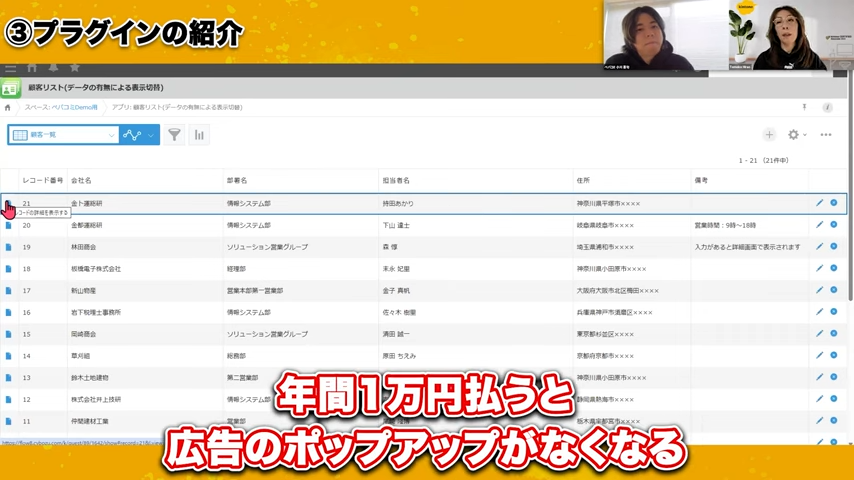Open the notifications bell

coord(53,68)
